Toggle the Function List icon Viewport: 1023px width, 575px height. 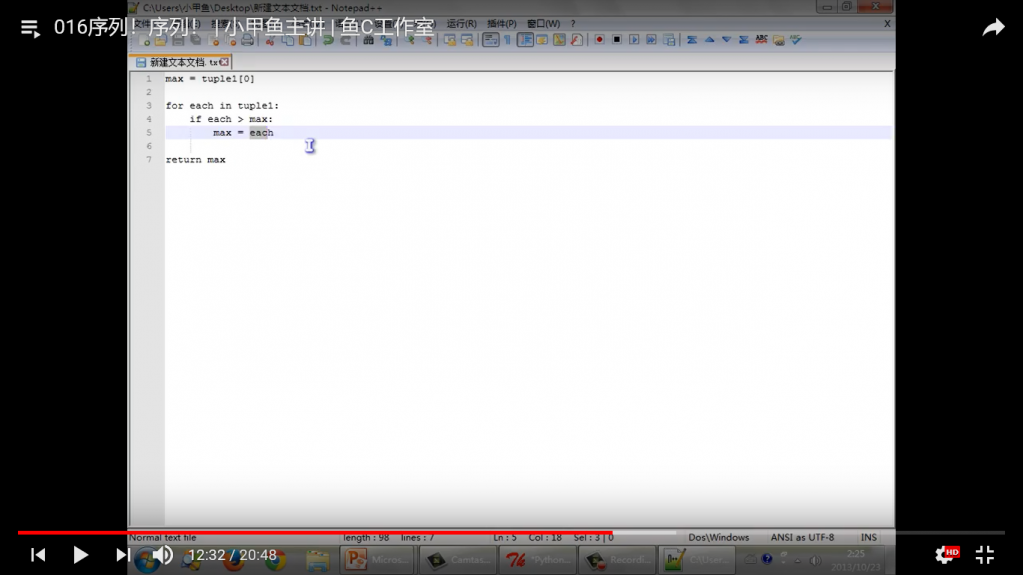(x=577, y=40)
